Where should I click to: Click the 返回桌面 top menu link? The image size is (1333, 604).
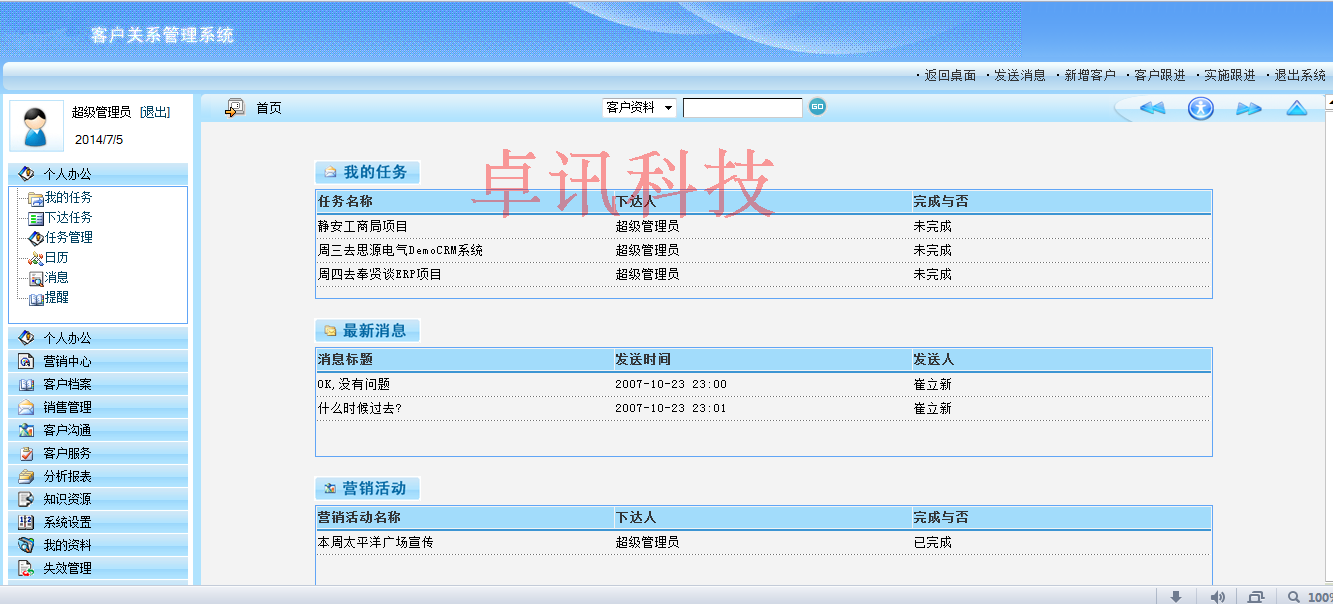pyautogui.click(x=949, y=75)
